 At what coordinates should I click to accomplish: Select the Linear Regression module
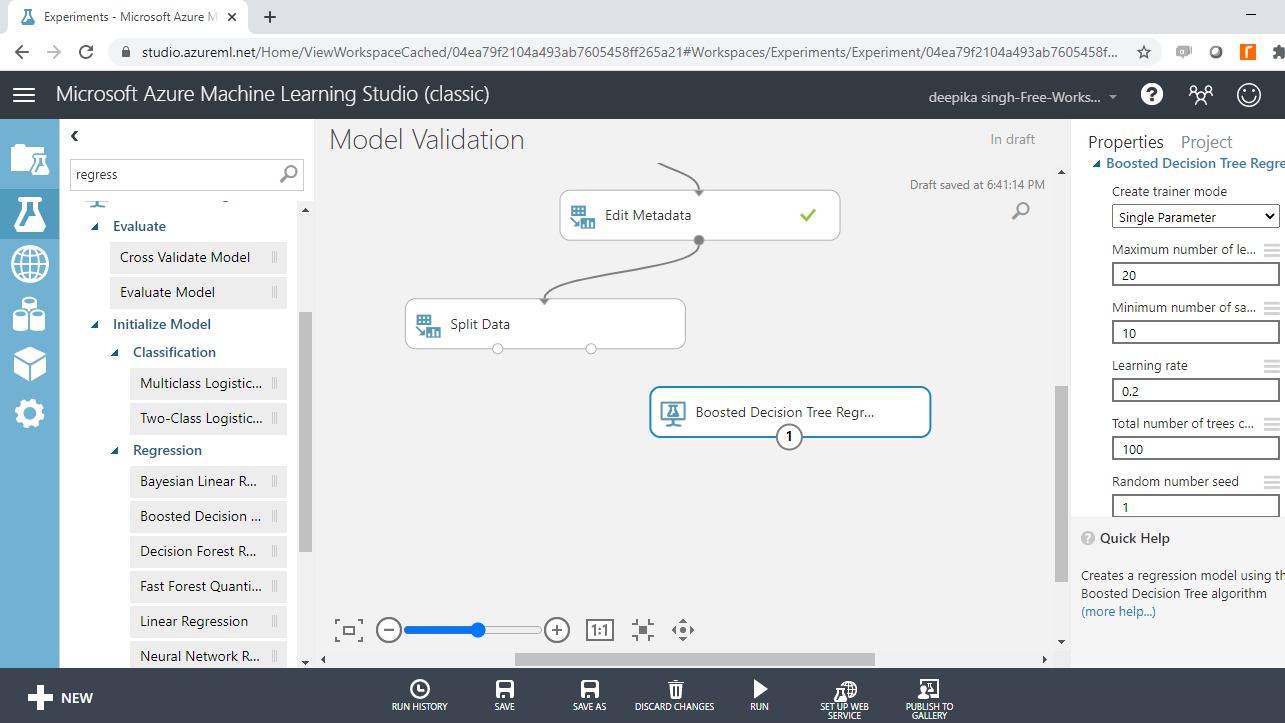coord(208,622)
